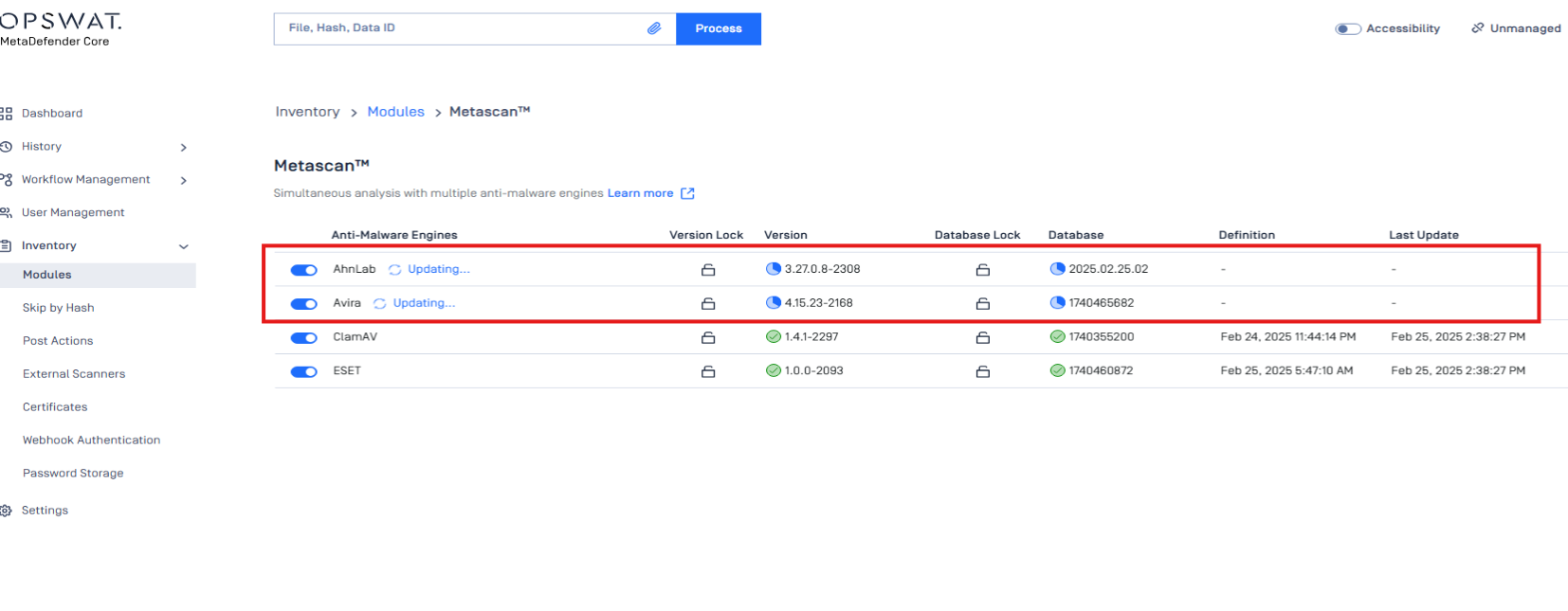Click AhnLab database 2025.02.25.02
Image resolution: width=1568 pixels, height=611 pixels.
pyautogui.click(x=1108, y=269)
